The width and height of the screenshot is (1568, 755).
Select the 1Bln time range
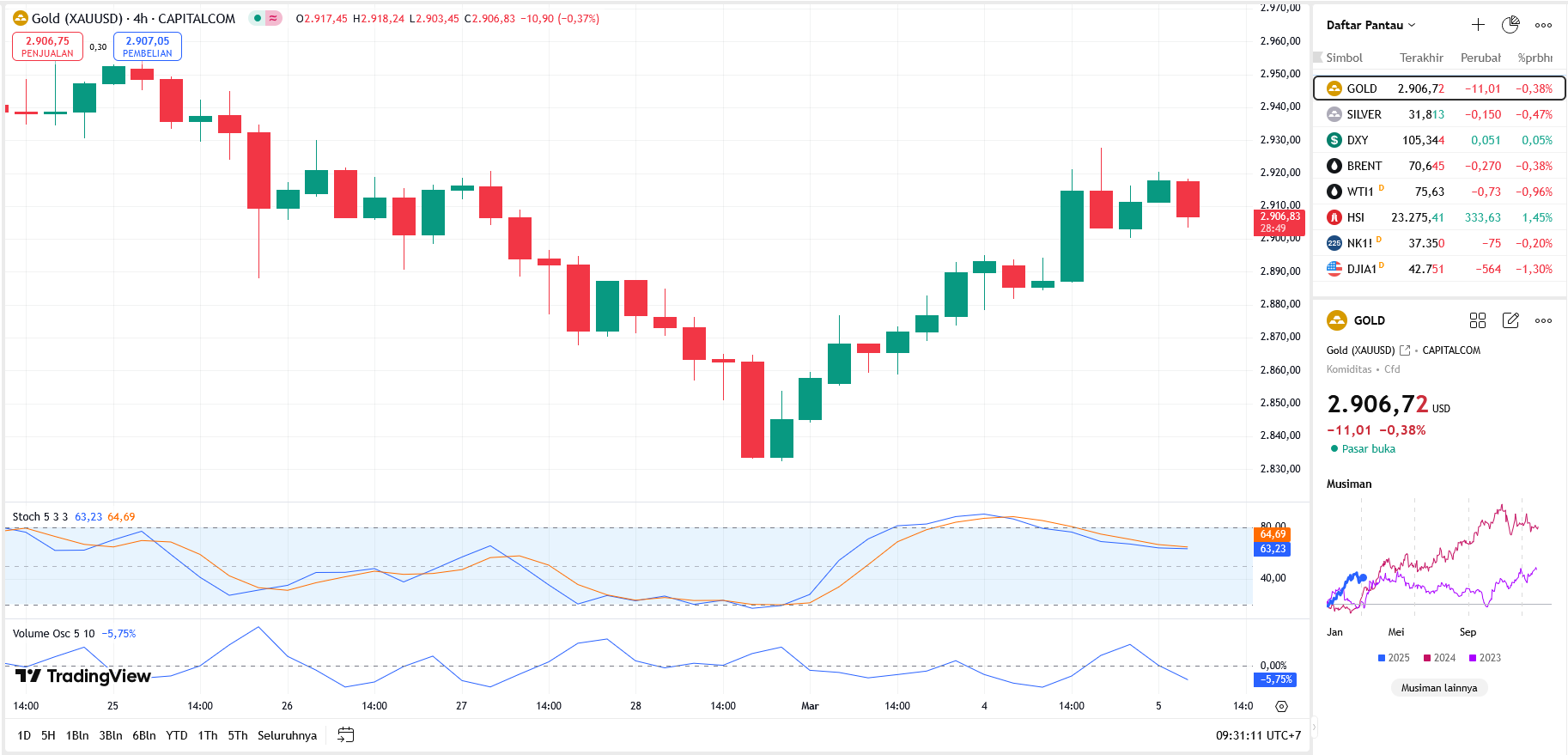pyautogui.click(x=77, y=735)
